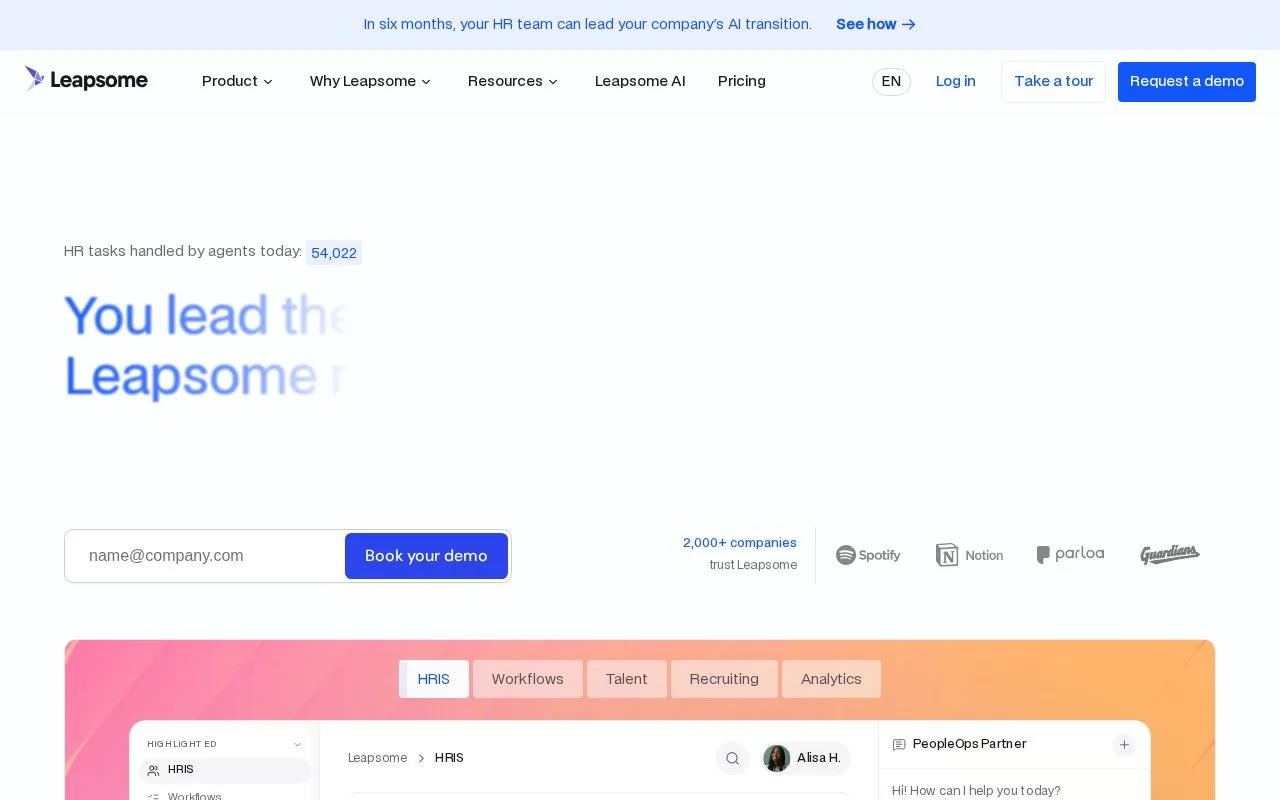The width and height of the screenshot is (1280, 800).
Task: Open the Resources dropdown menu
Action: [513, 81]
